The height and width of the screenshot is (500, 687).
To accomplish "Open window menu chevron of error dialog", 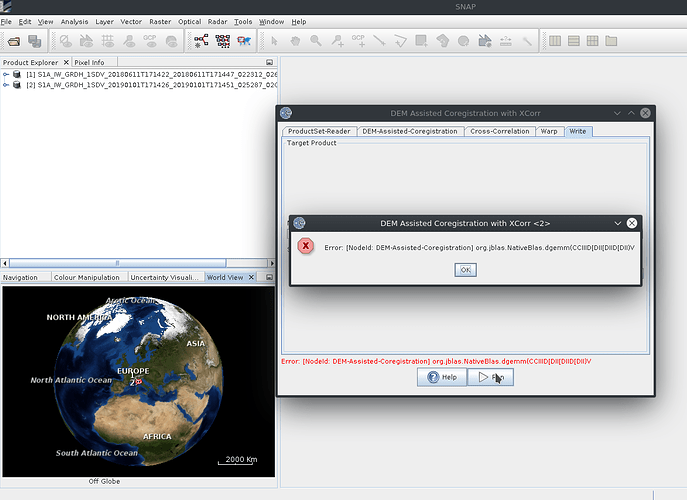I will (618, 223).
